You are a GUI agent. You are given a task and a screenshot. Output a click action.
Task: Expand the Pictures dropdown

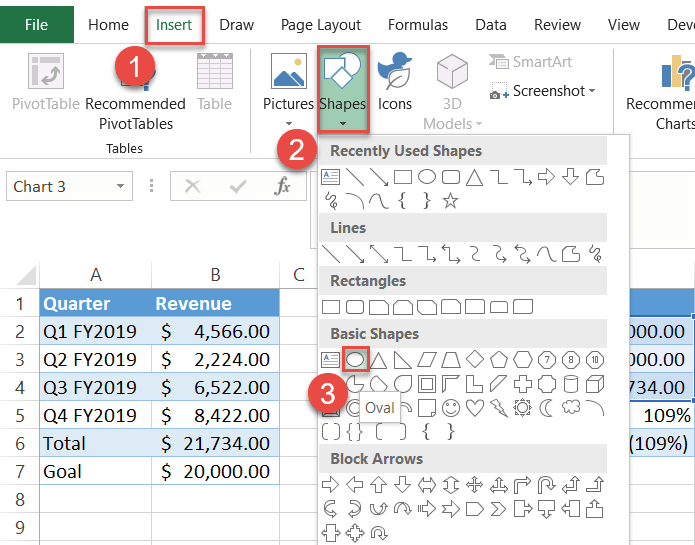coord(288,124)
